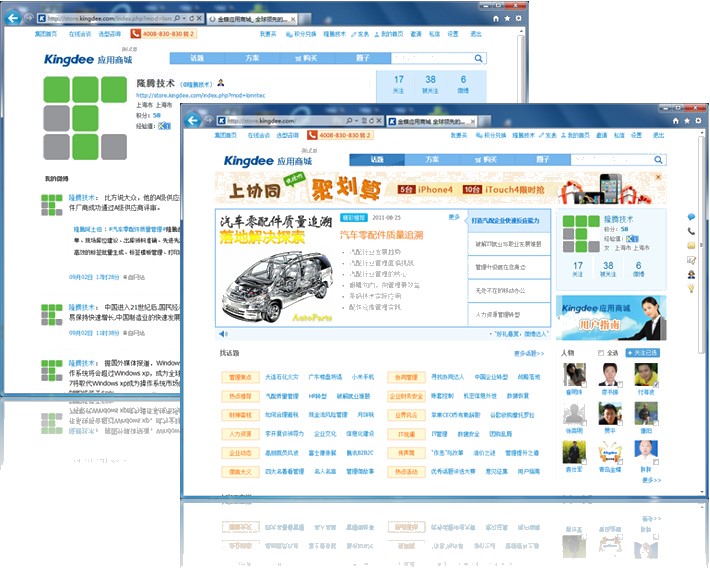Open favorites star in front browser
710x584 pixels.
pyautogui.click(x=687, y=120)
